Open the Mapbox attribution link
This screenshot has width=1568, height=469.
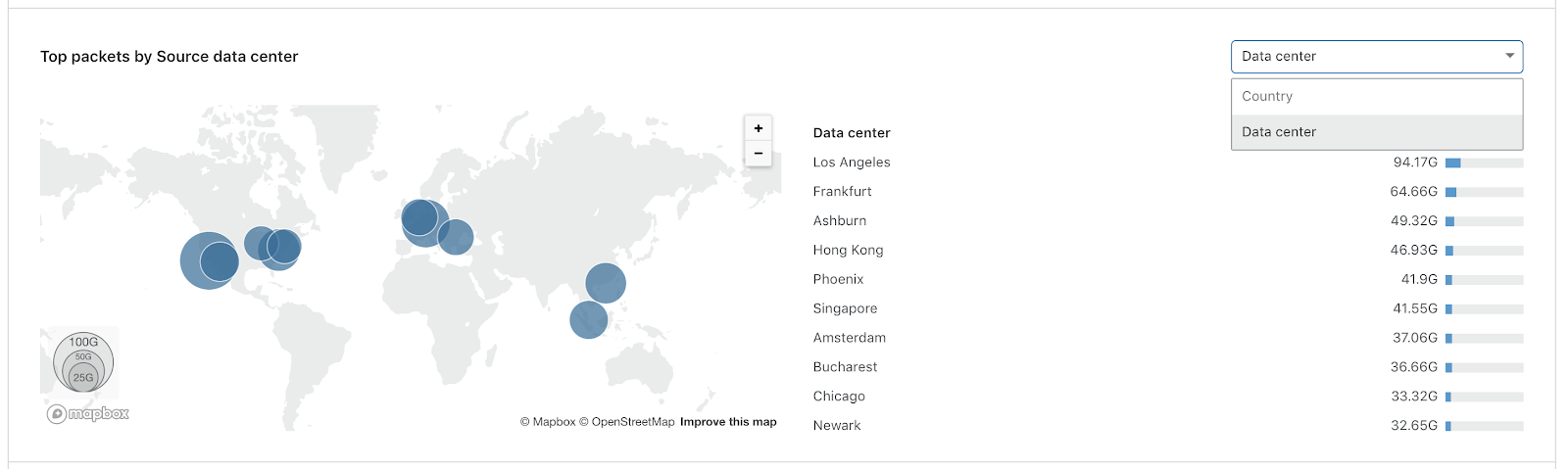pos(548,422)
